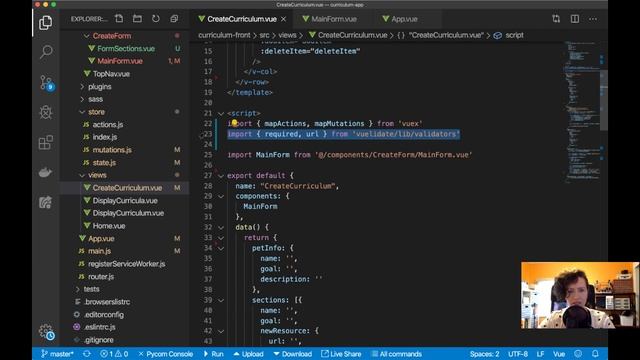Open the Docker view in activity bar
640x360 pixels.
coord(45,172)
